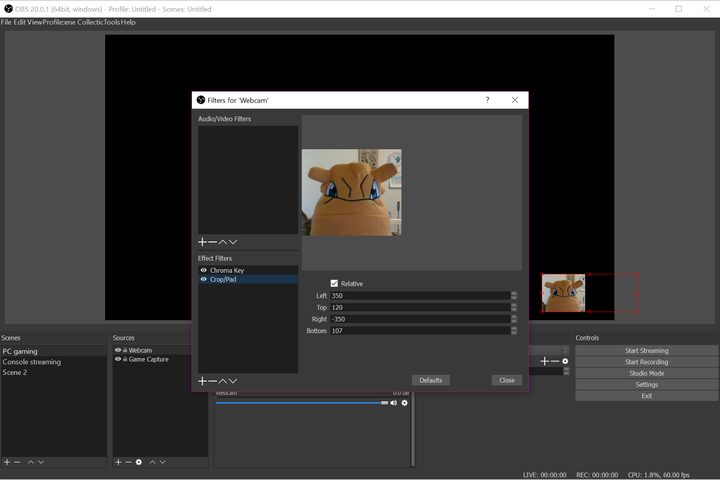Click the Right crop value stepper
Screen dimensions: 720x480
coord(514,319)
